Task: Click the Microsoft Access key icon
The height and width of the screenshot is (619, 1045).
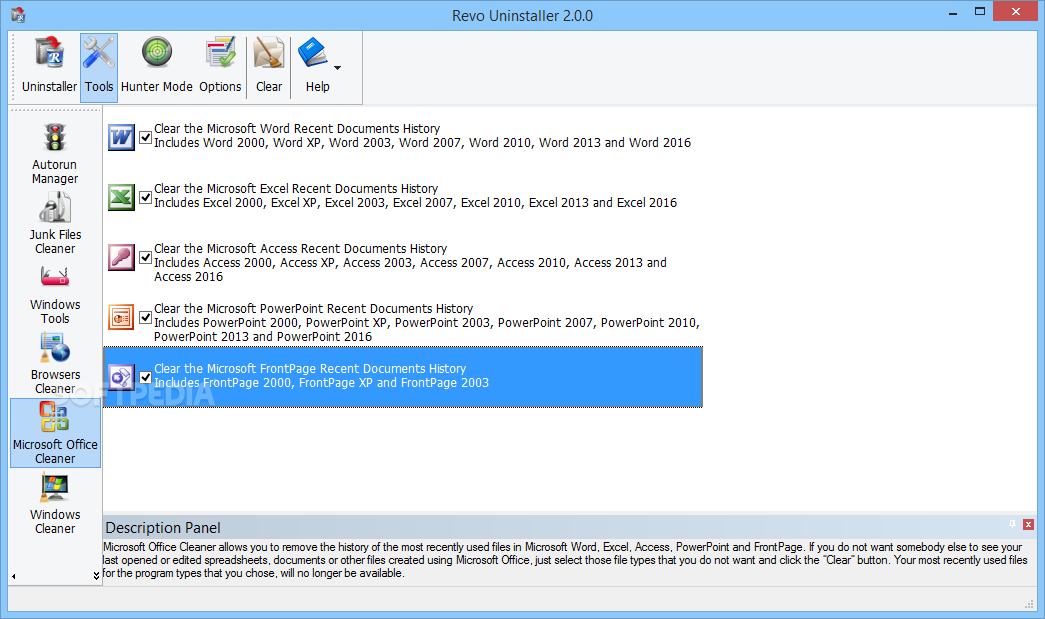Action: tap(121, 258)
